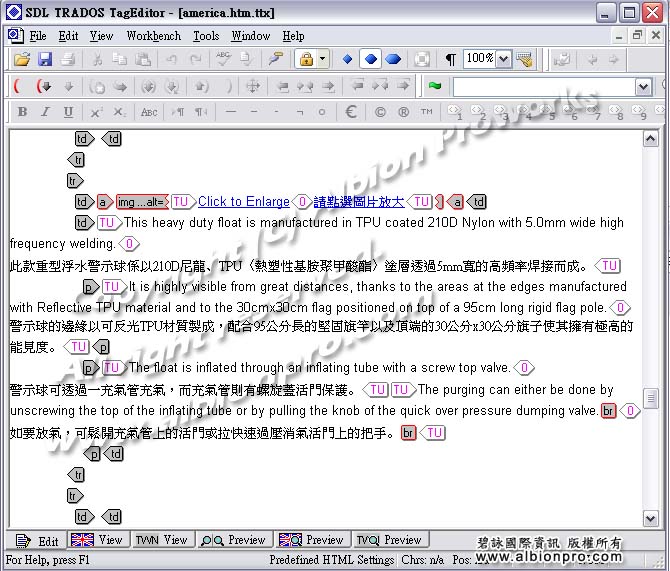The image size is (670, 571).
Task: Open the magnifier Preview tab
Action: pyautogui.click(x=233, y=540)
